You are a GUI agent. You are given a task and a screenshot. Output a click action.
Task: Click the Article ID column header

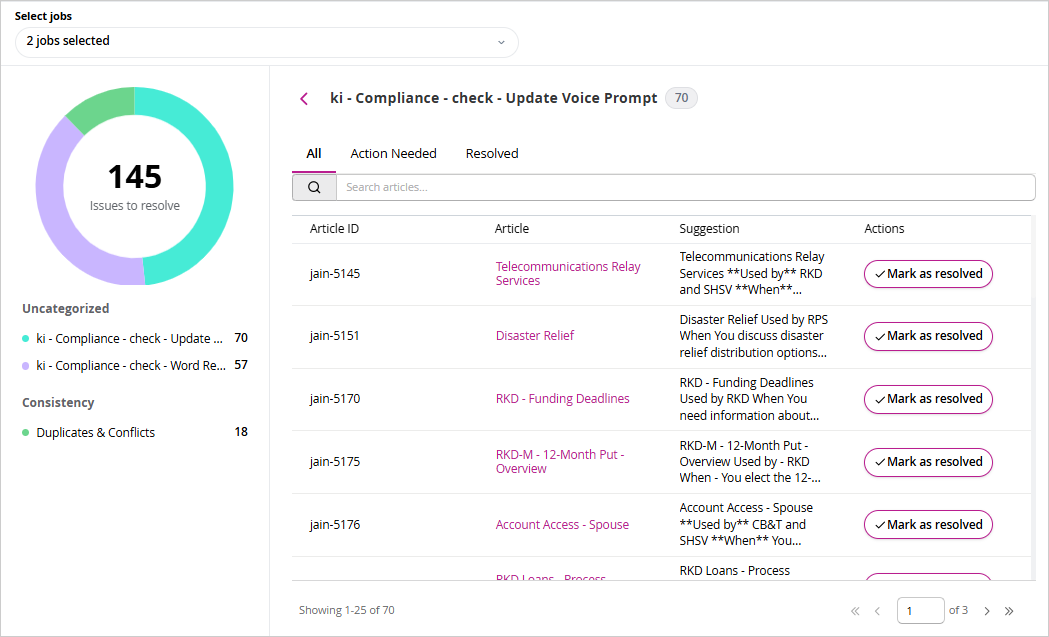tap(335, 229)
